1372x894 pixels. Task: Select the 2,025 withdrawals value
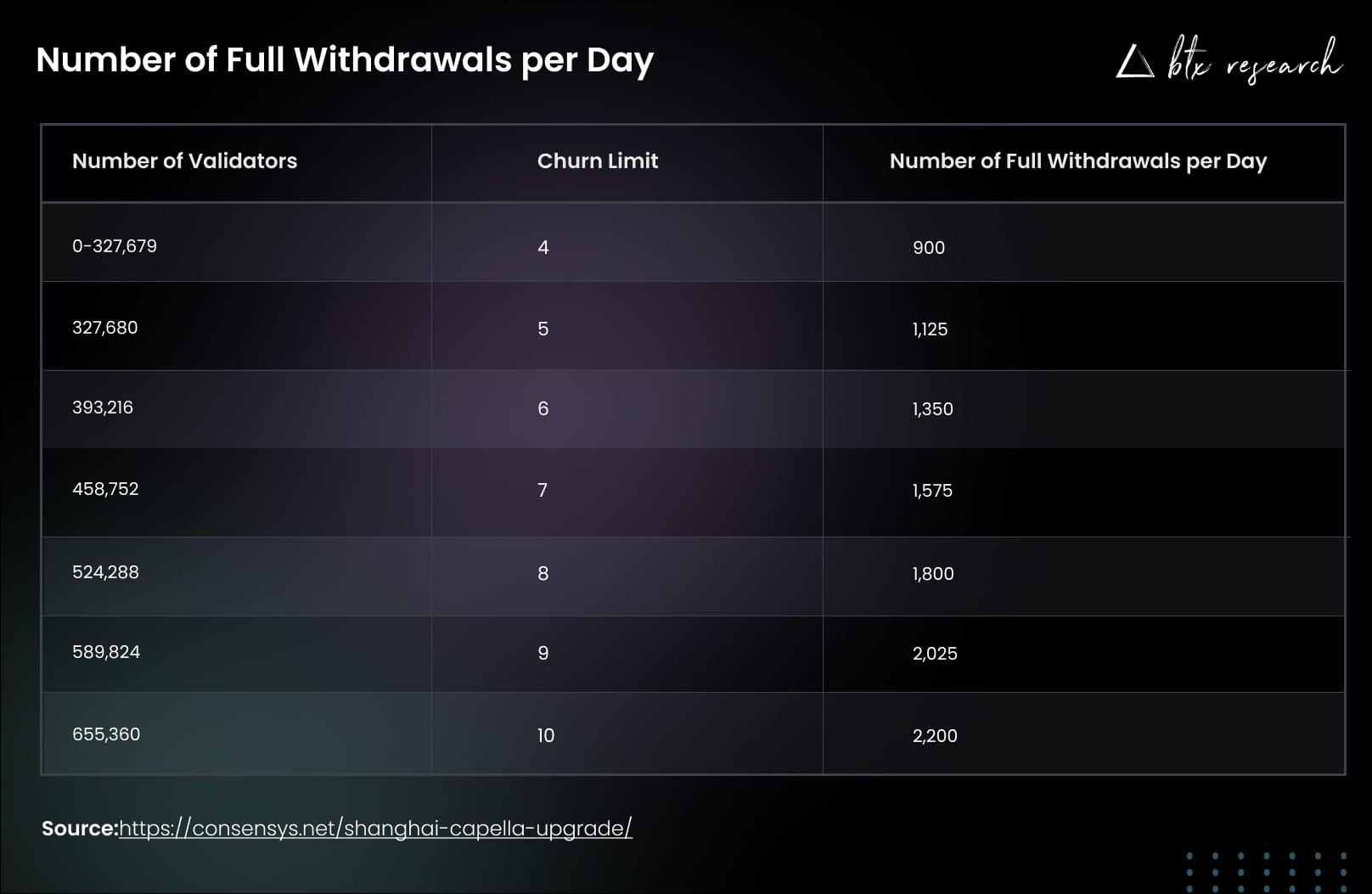point(935,654)
